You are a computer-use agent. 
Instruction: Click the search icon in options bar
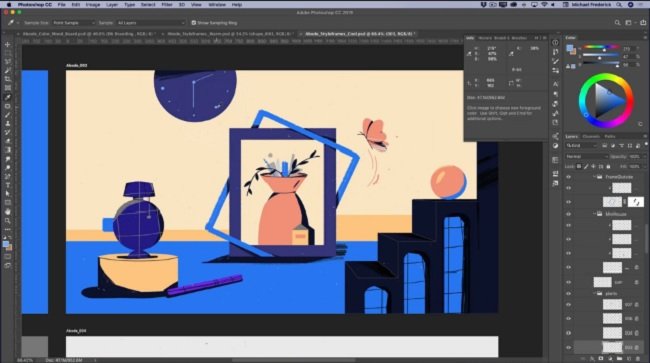(x=618, y=23)
